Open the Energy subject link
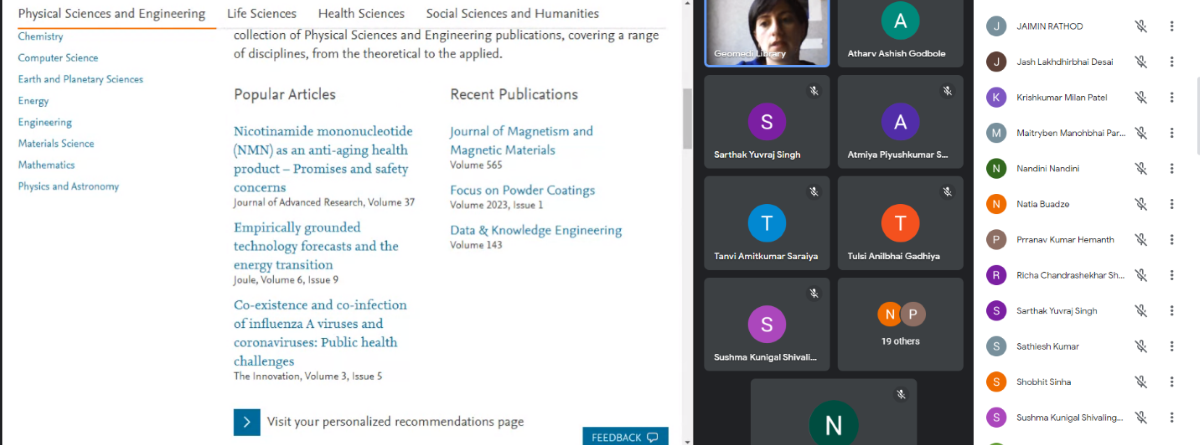Viewport: 1200px width, 445px height. coord(33,101)
